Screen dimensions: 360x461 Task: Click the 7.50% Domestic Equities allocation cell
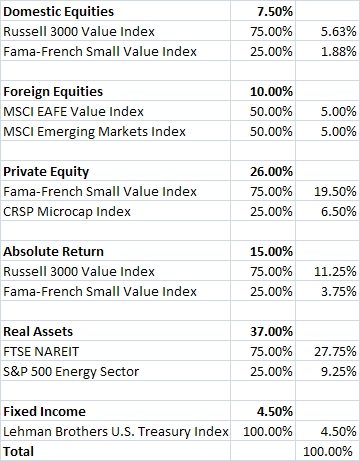tap(263, 11)
